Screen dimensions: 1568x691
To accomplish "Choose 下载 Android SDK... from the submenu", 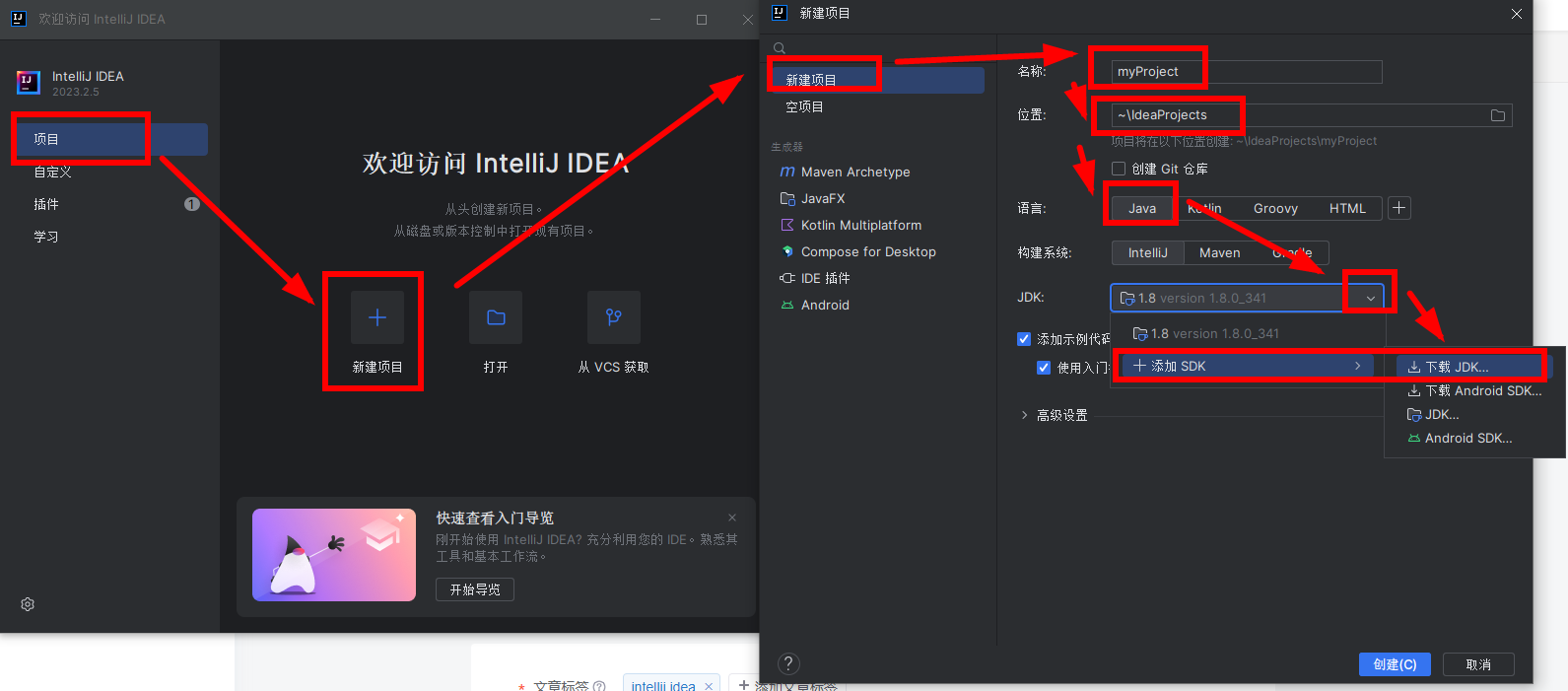I will click(1474, 390).
